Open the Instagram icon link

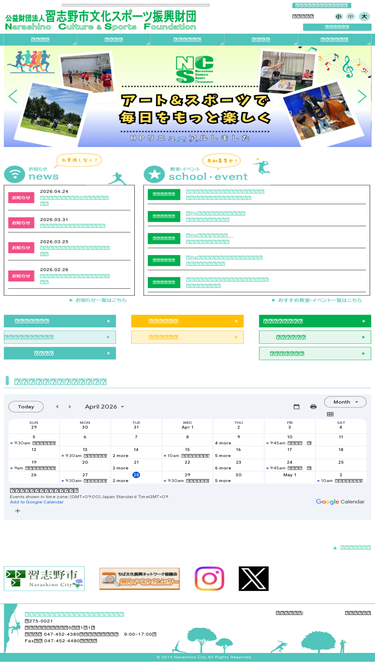[209, 579]
